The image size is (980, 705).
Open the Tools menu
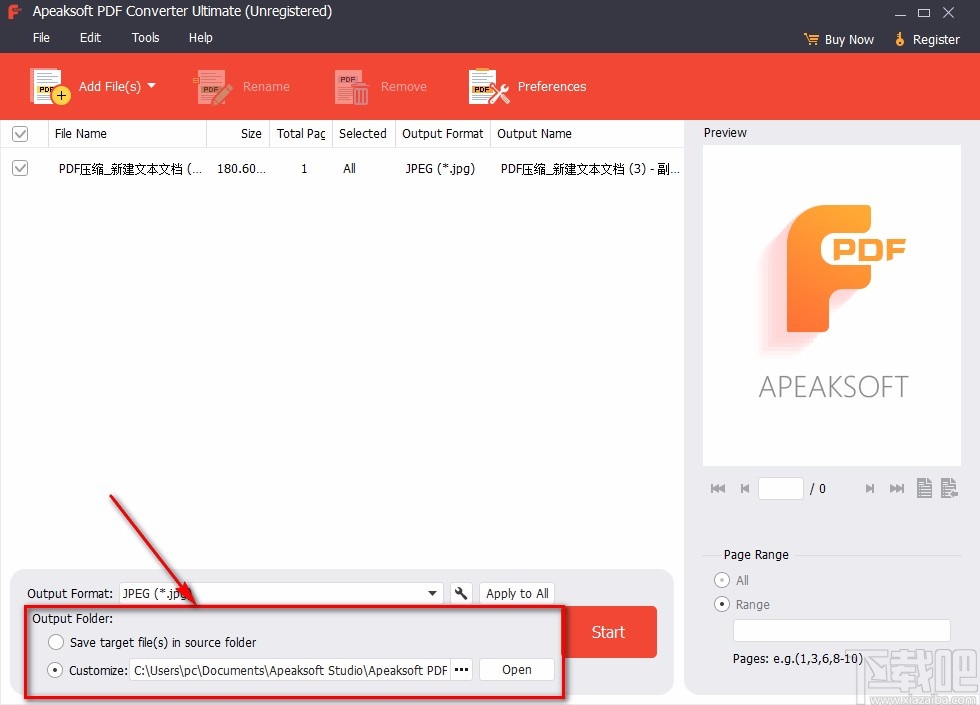click(145, 37)
